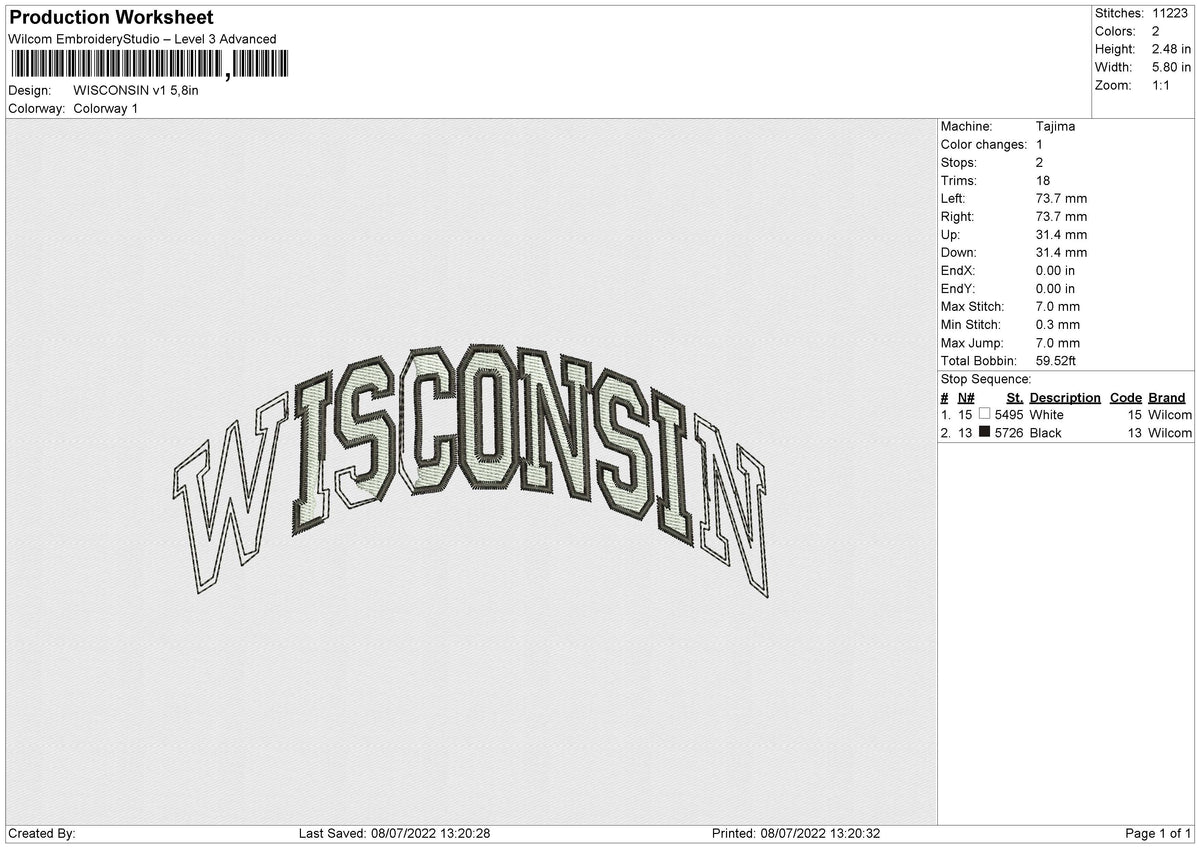Click the EndX value '0.00 in'
Image resolution: width=1200 pixels, height=848 pixels.
tap(1056, 271)
